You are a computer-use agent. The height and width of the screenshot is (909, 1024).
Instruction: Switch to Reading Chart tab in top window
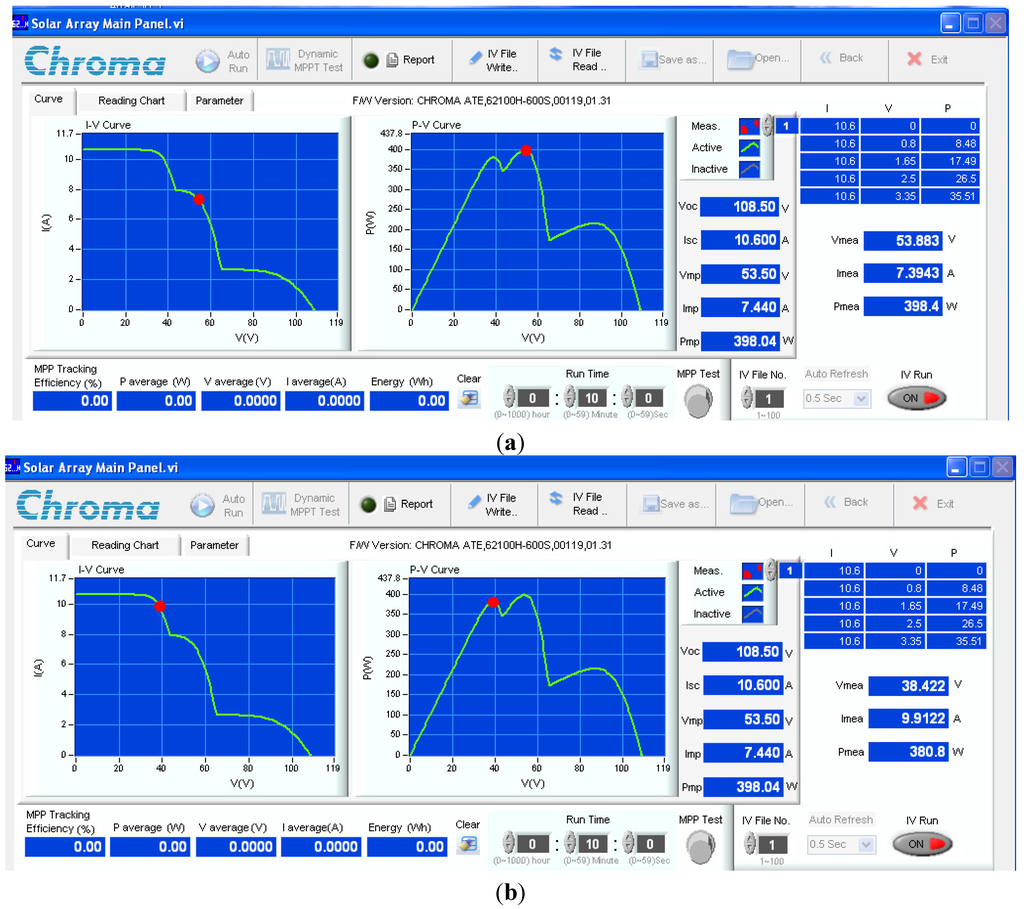click(x=131, y=101)
